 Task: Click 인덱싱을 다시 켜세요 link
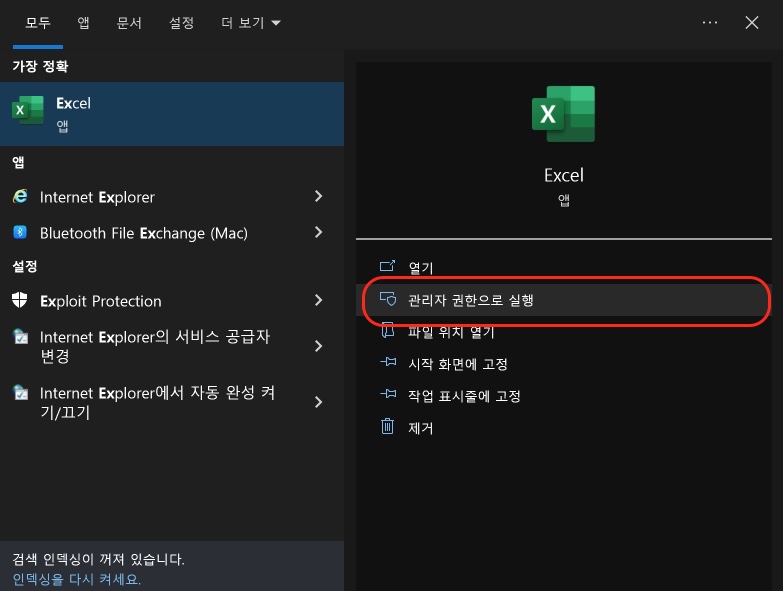pos(77,579)
